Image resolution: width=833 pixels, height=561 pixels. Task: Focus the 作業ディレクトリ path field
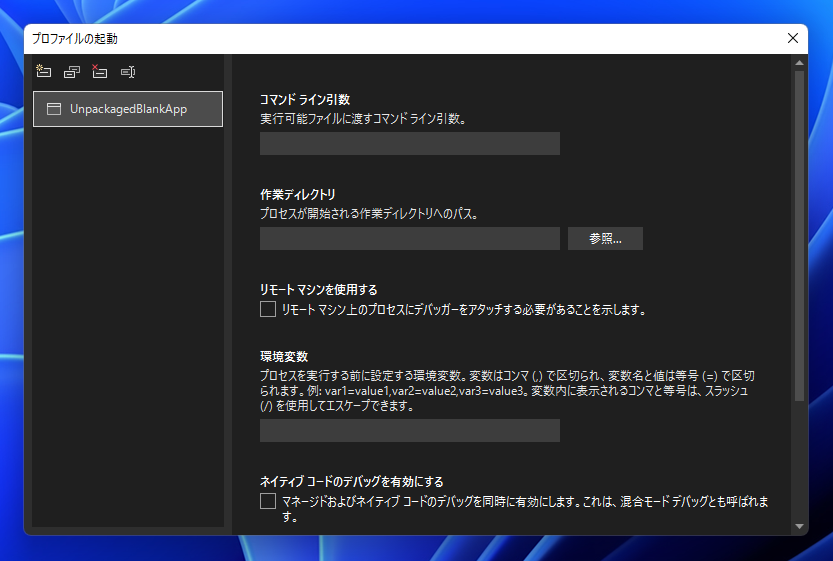(x=410, y=239)
